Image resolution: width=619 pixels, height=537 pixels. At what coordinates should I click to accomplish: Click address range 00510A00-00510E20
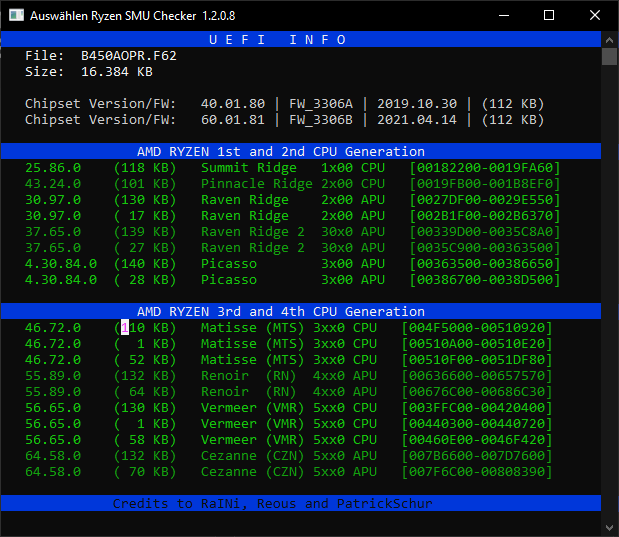click(x=477, y=344)
